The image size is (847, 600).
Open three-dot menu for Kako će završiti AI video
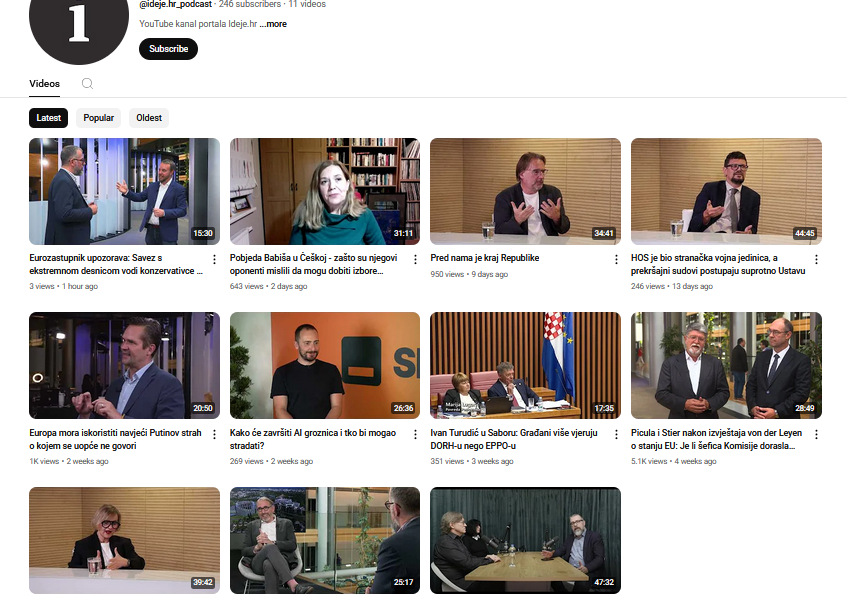(415, 434)
